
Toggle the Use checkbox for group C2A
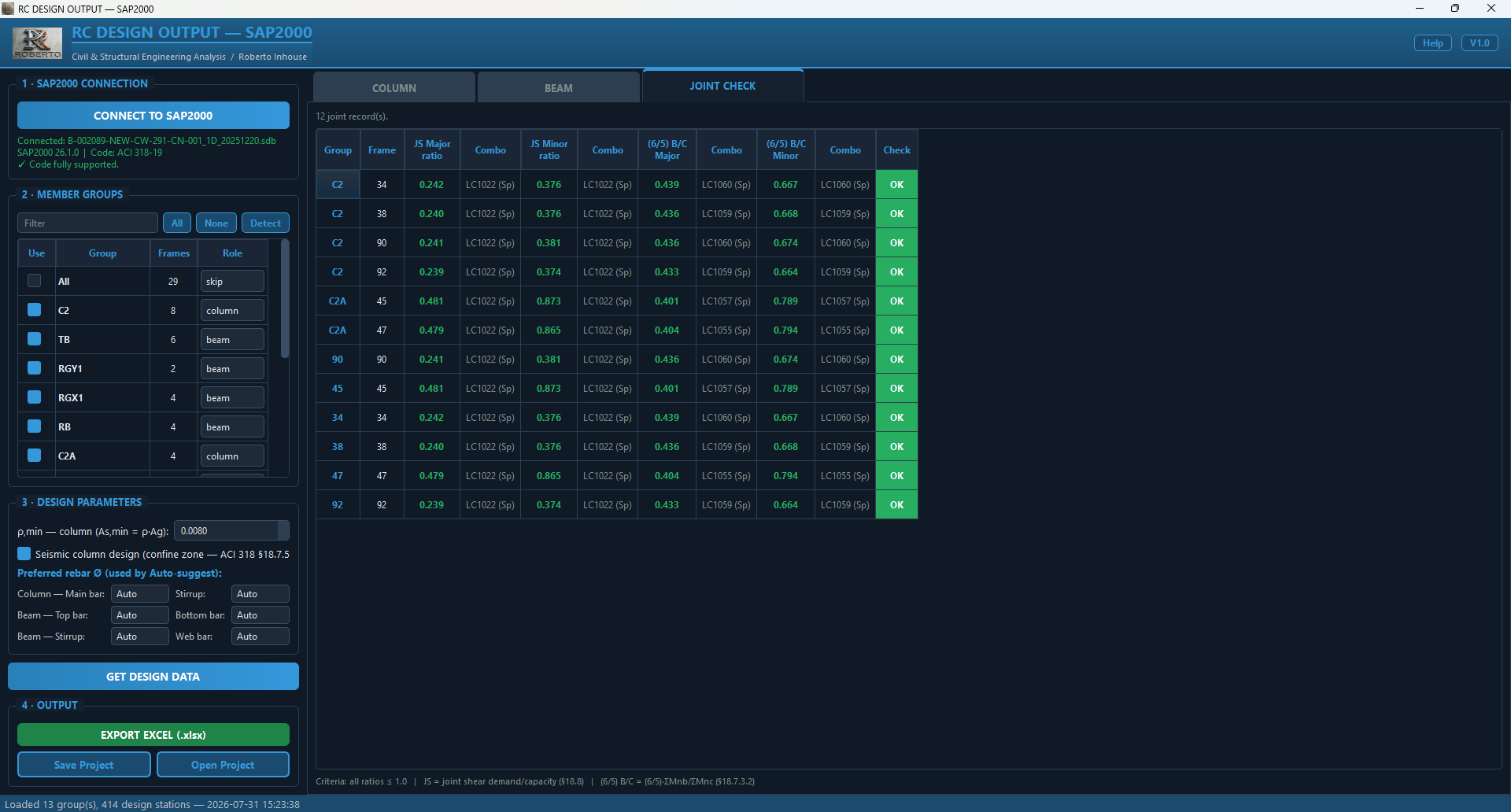[x=34, y=456]
